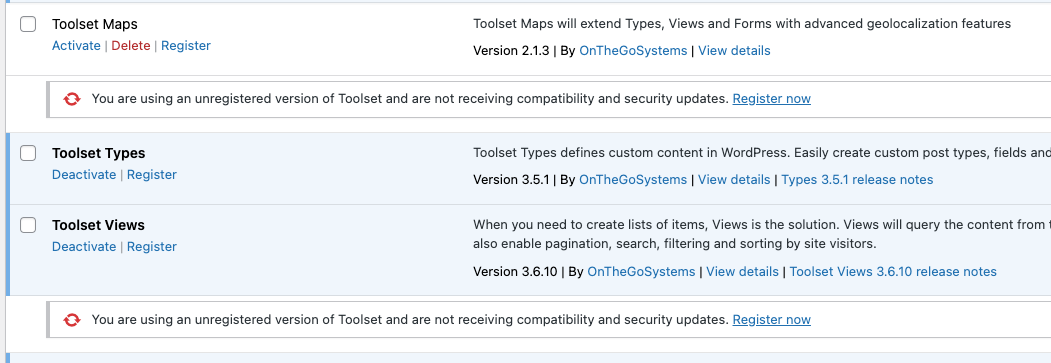Click Register under Toolset Views
Image resolution: width=1051 pixels, height=363 pixels.
(152, 246)
